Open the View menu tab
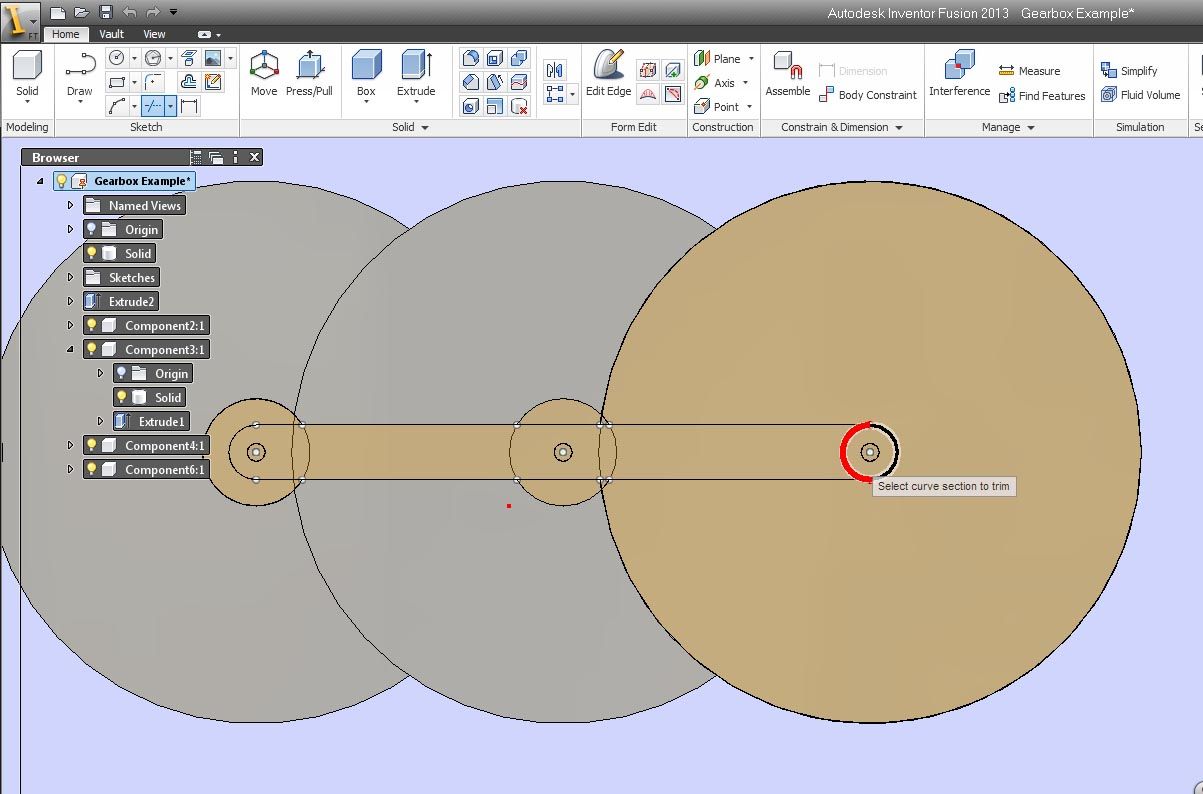 pyautogui.click(x=153, y=33)
